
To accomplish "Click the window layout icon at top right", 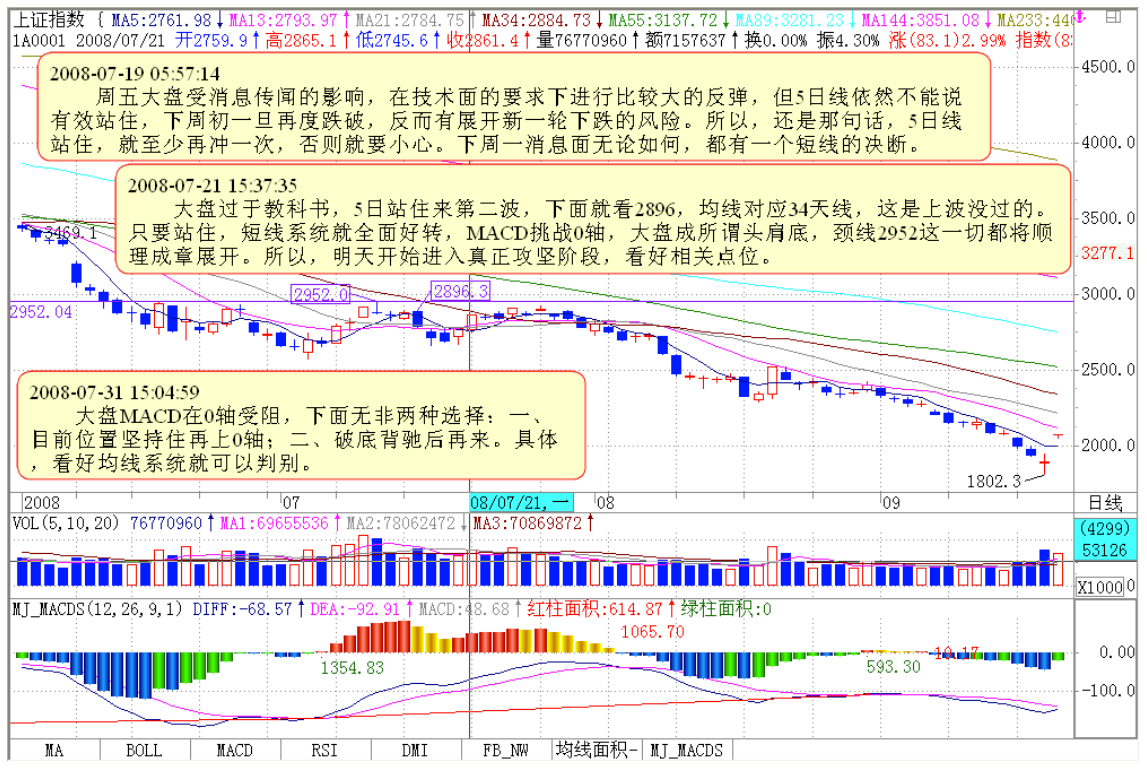I will 1113,17.
